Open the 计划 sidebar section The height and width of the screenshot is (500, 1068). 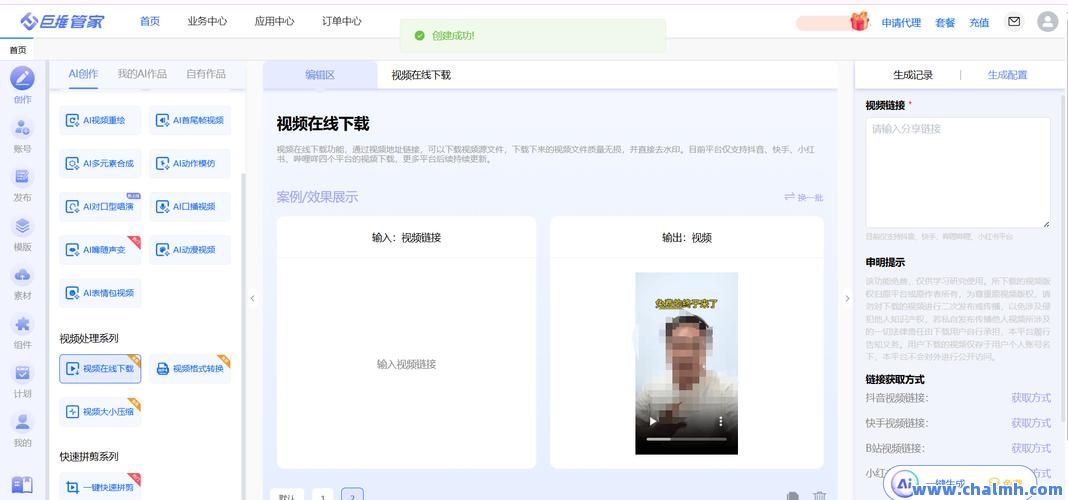(22, 379)
